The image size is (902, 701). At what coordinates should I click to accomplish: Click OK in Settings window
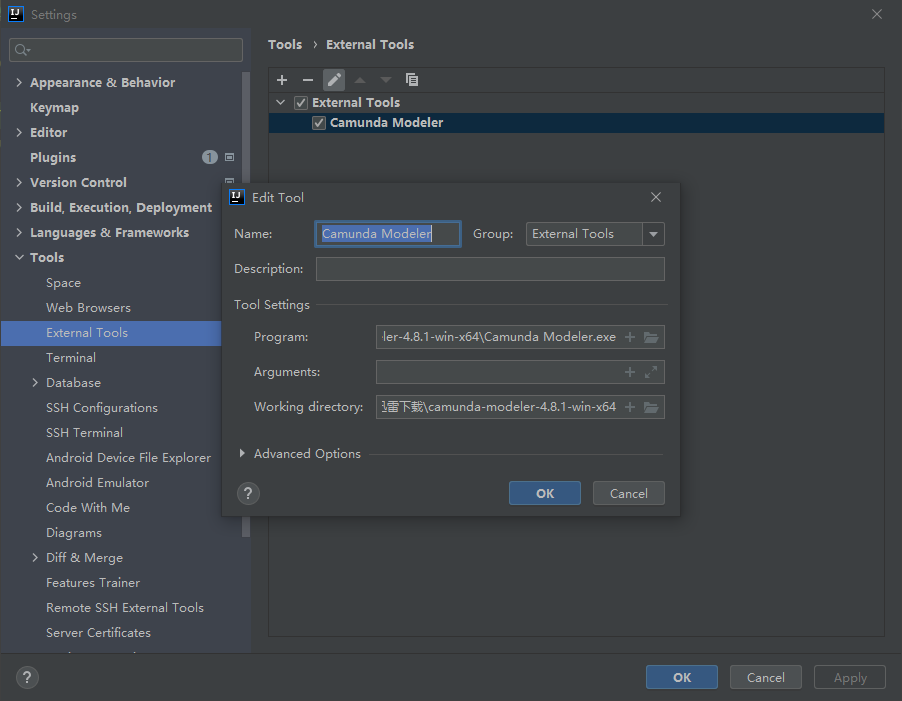[682, 677]
